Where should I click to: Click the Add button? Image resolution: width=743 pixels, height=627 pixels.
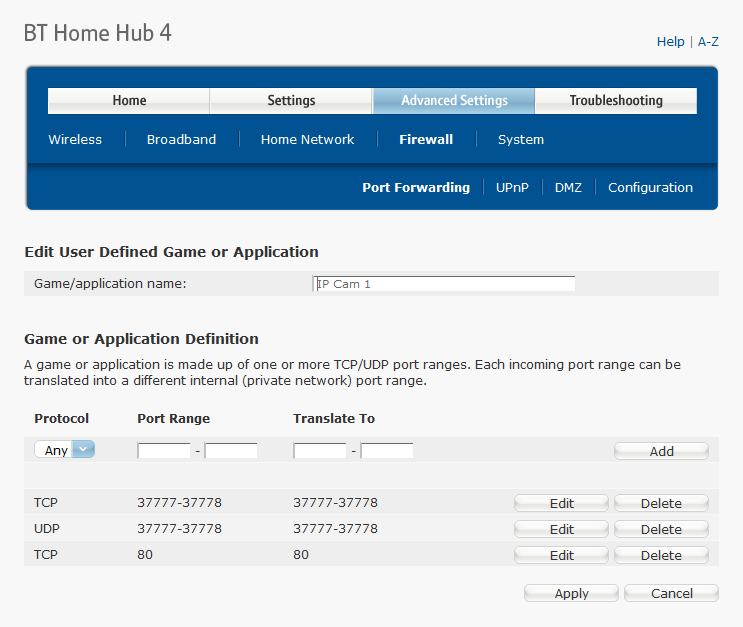[x=661, y=451]
